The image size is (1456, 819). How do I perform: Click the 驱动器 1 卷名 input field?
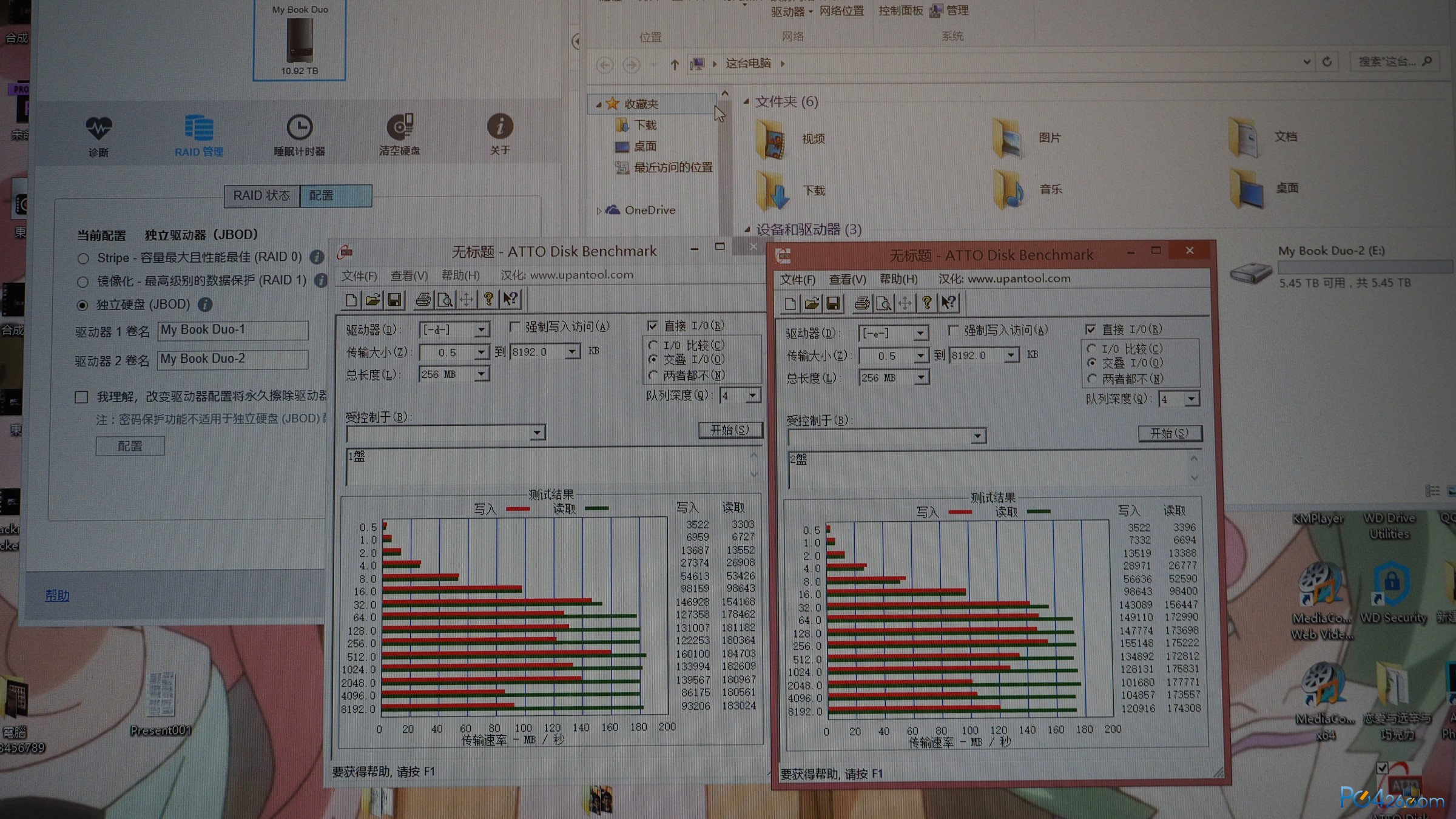point(233,330)
